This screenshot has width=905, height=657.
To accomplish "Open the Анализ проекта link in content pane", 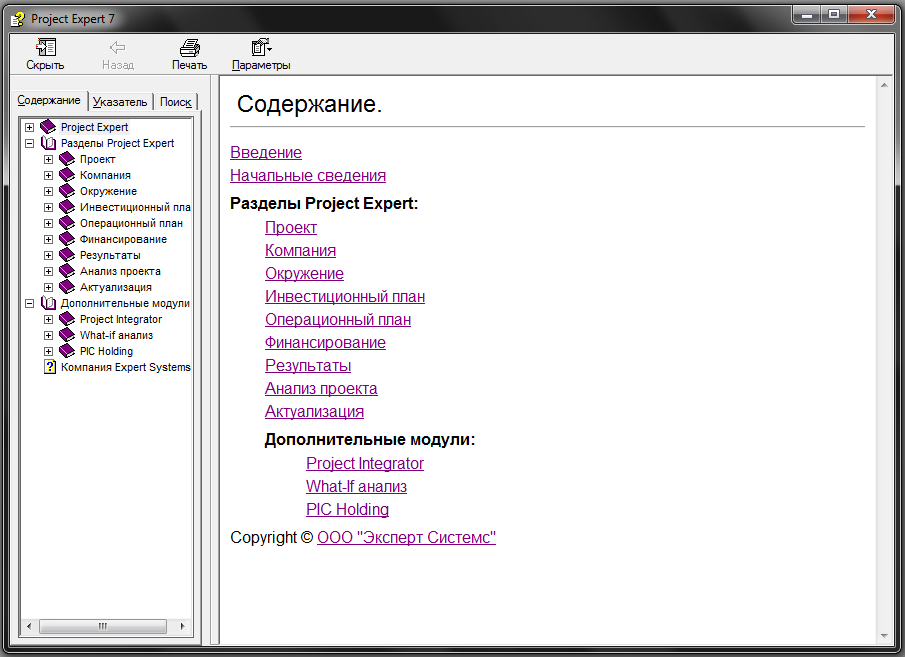I will [321, 389].
